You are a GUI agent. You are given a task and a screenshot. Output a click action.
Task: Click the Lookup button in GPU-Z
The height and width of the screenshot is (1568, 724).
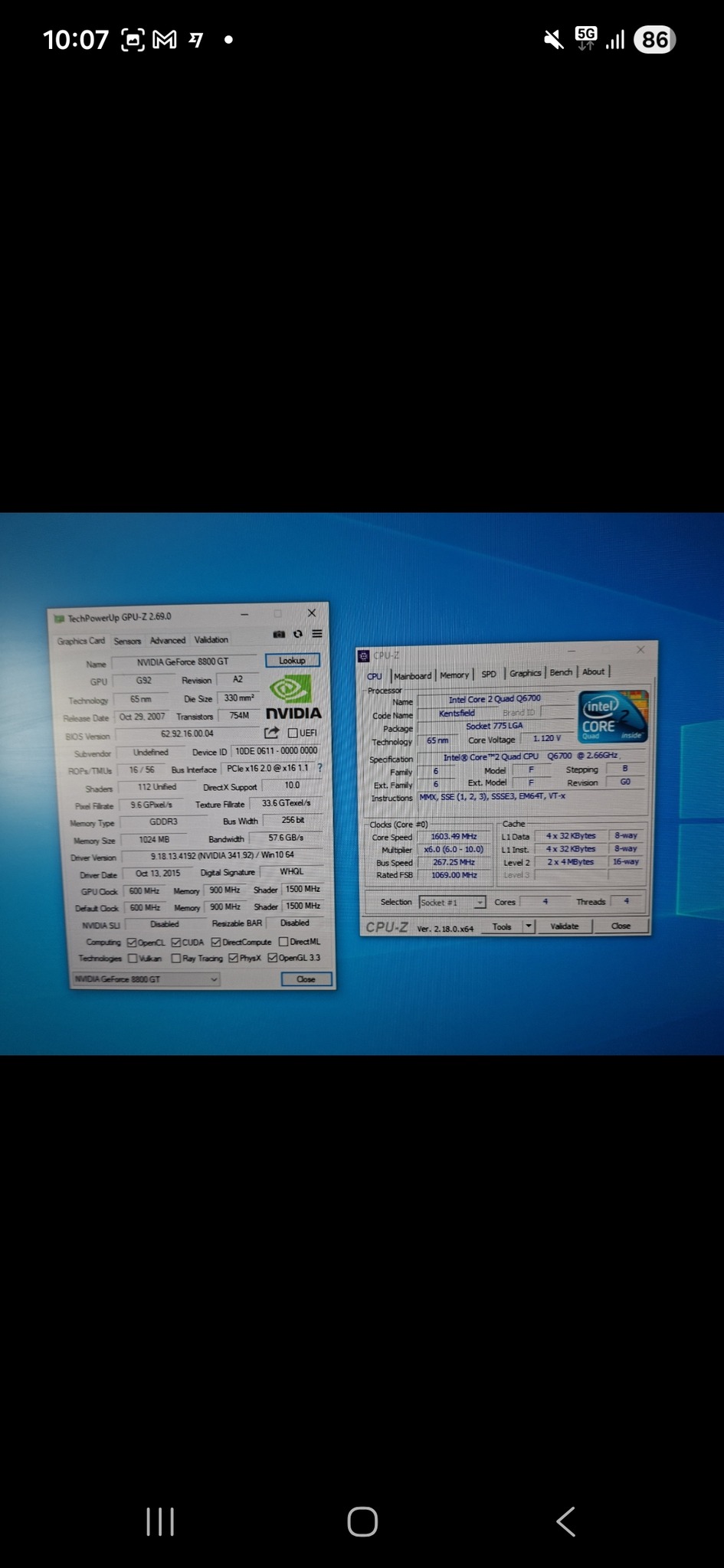point(292,660)
